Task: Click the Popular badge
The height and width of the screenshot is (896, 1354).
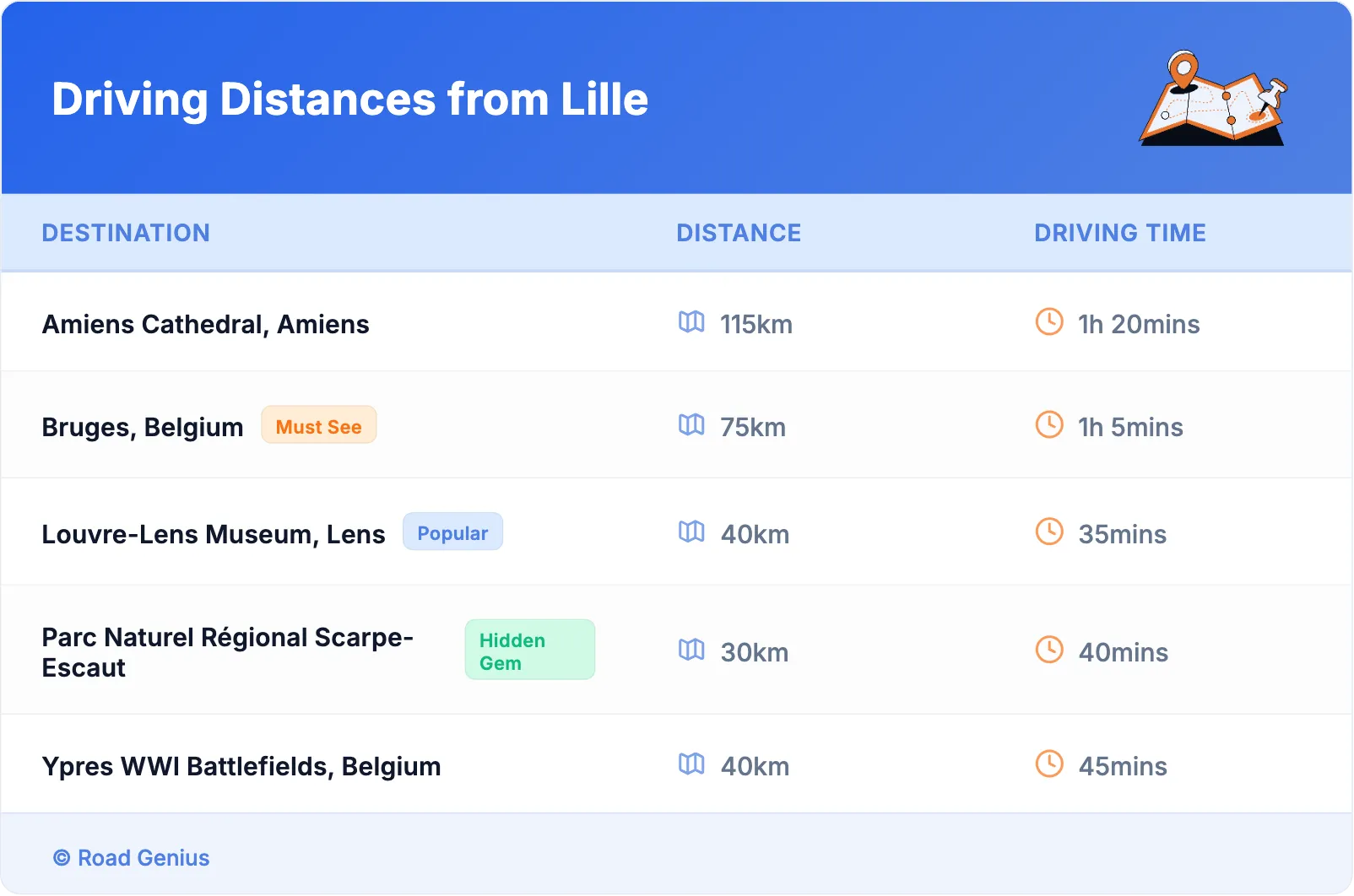Action: (x=452, y=532)
